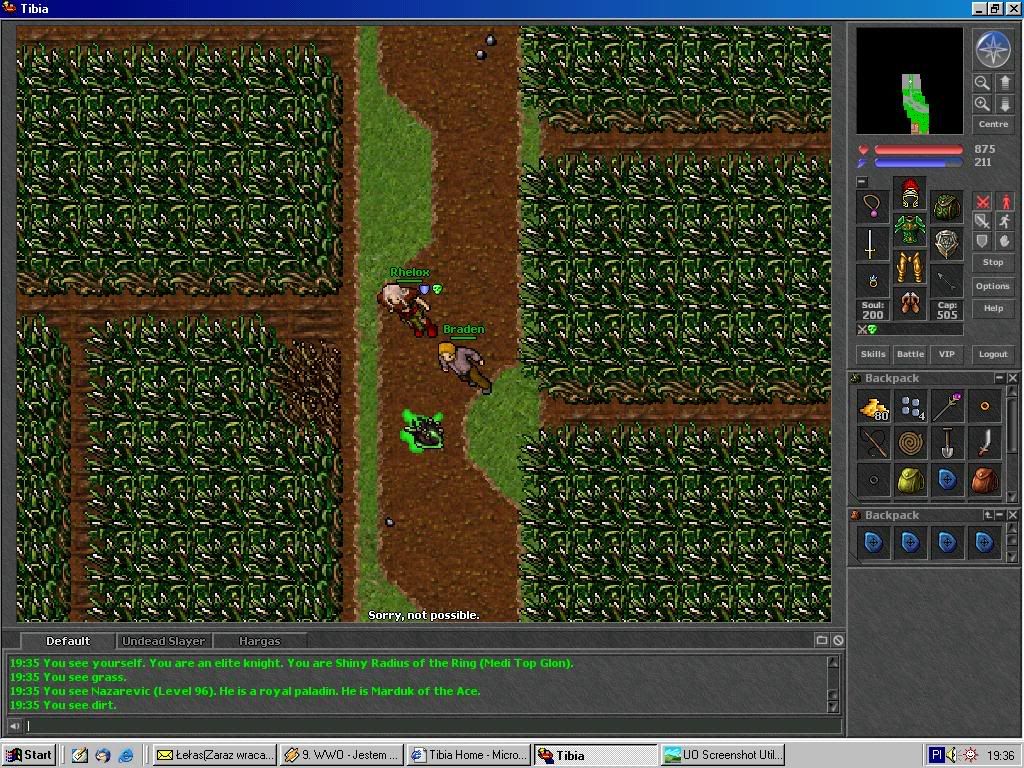Image resolution: width=1024 pixels, height=768 pixels.
Task: Close the first Backpack container
Action: [x=1012, y=378]
